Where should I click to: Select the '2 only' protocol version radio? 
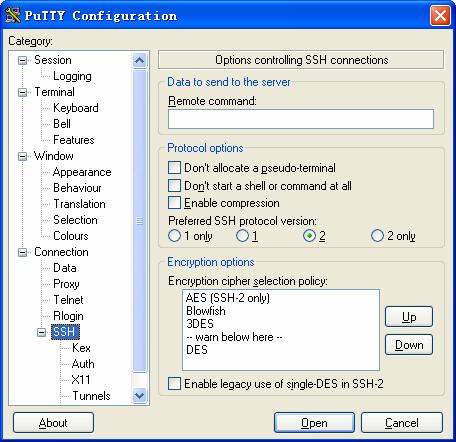(x=377, y=236)
